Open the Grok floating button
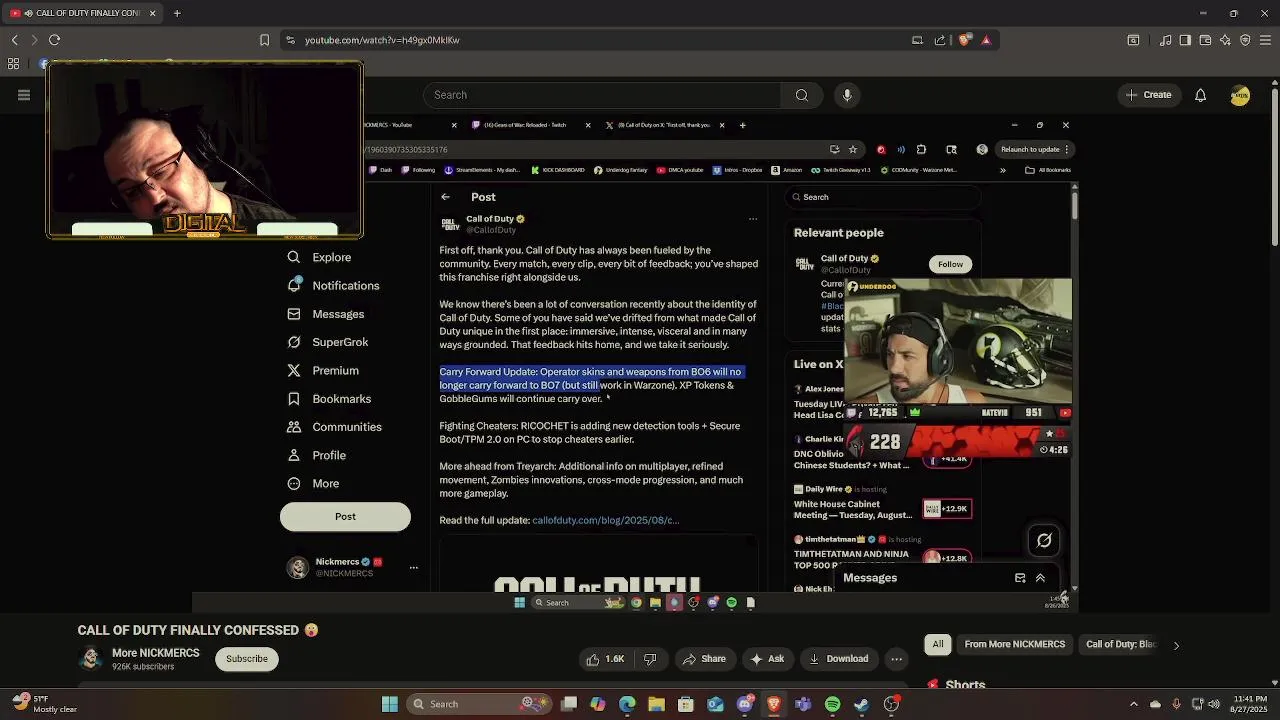Screen dimensions: 1280x720 tap(1044, 540)
